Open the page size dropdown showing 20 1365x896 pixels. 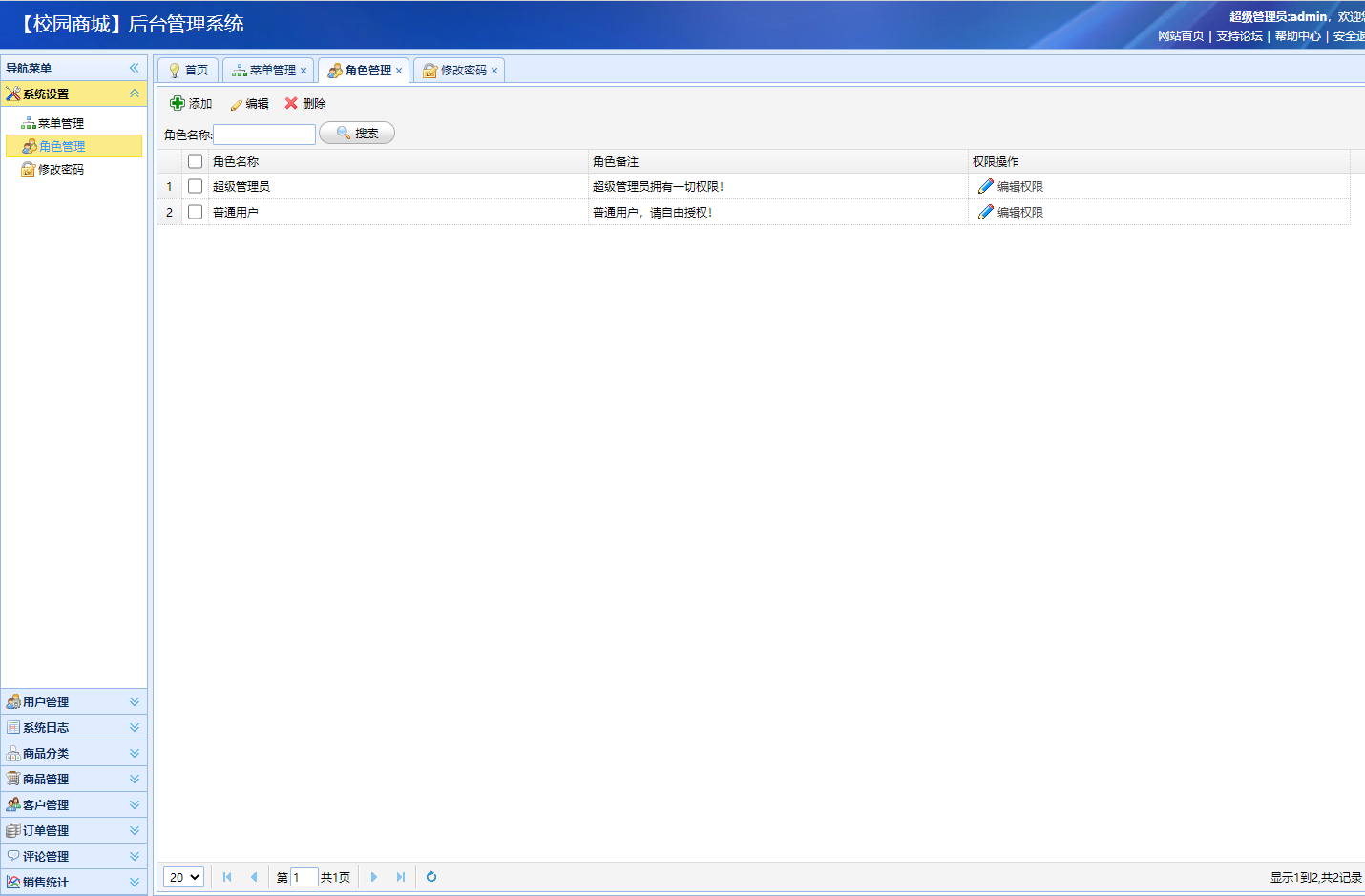tap(184, 877)
